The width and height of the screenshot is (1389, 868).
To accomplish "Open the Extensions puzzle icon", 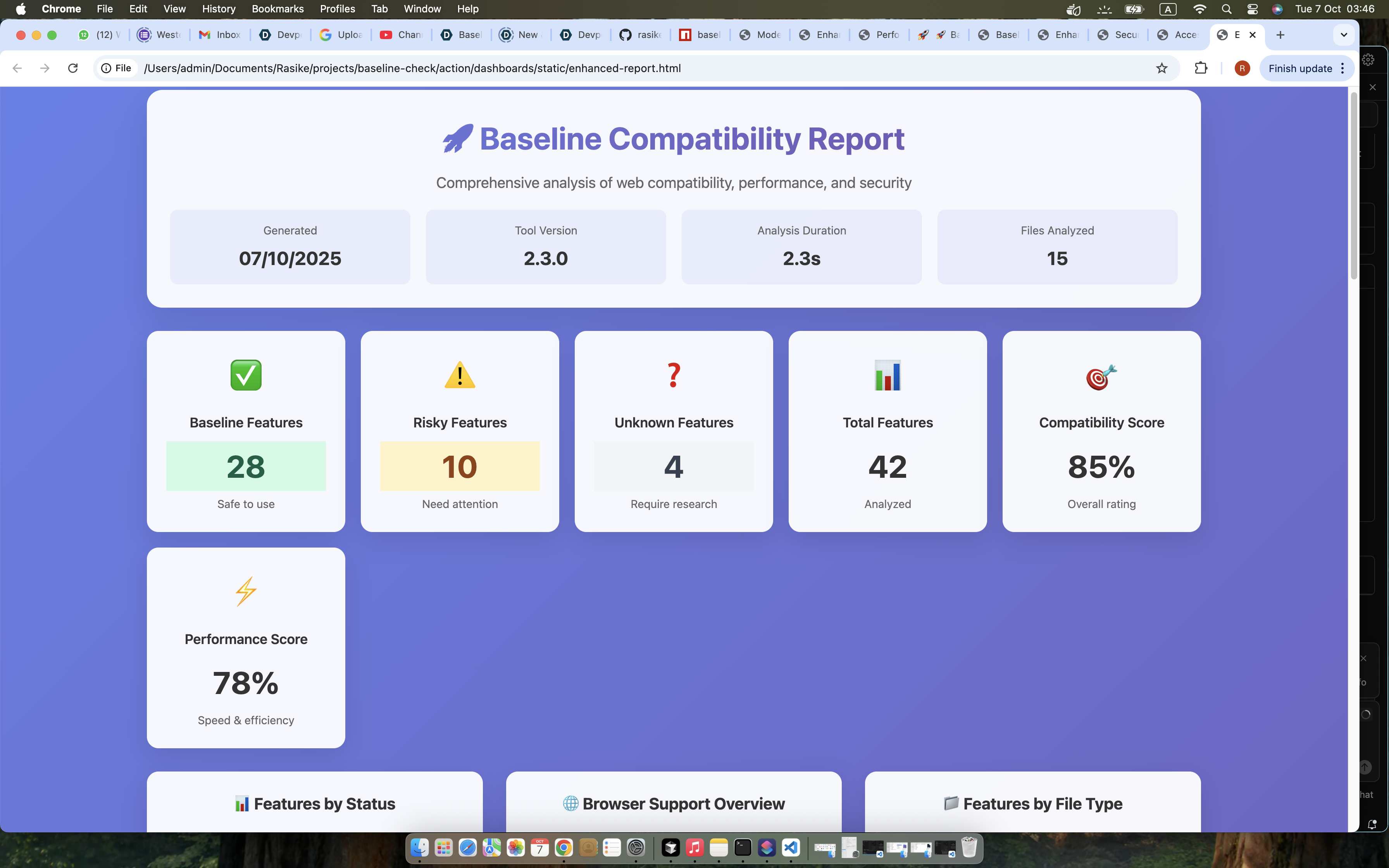I will (1201, 68).
